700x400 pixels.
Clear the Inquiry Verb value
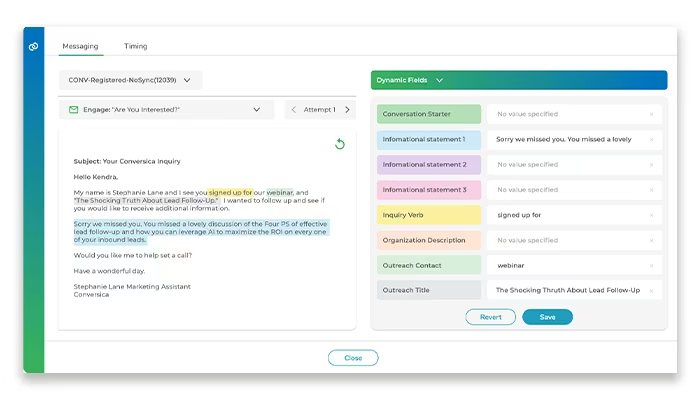(x=651, y=215)
